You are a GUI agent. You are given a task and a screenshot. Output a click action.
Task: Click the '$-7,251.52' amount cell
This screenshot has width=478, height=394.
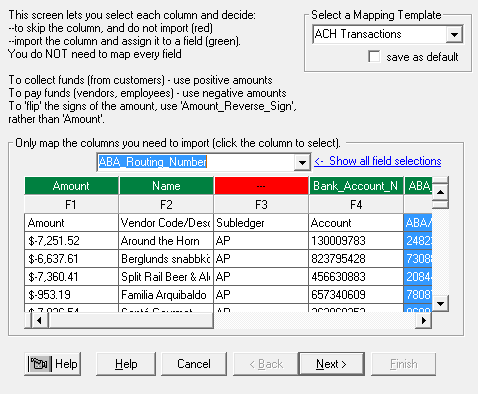(x=71, y=241)
